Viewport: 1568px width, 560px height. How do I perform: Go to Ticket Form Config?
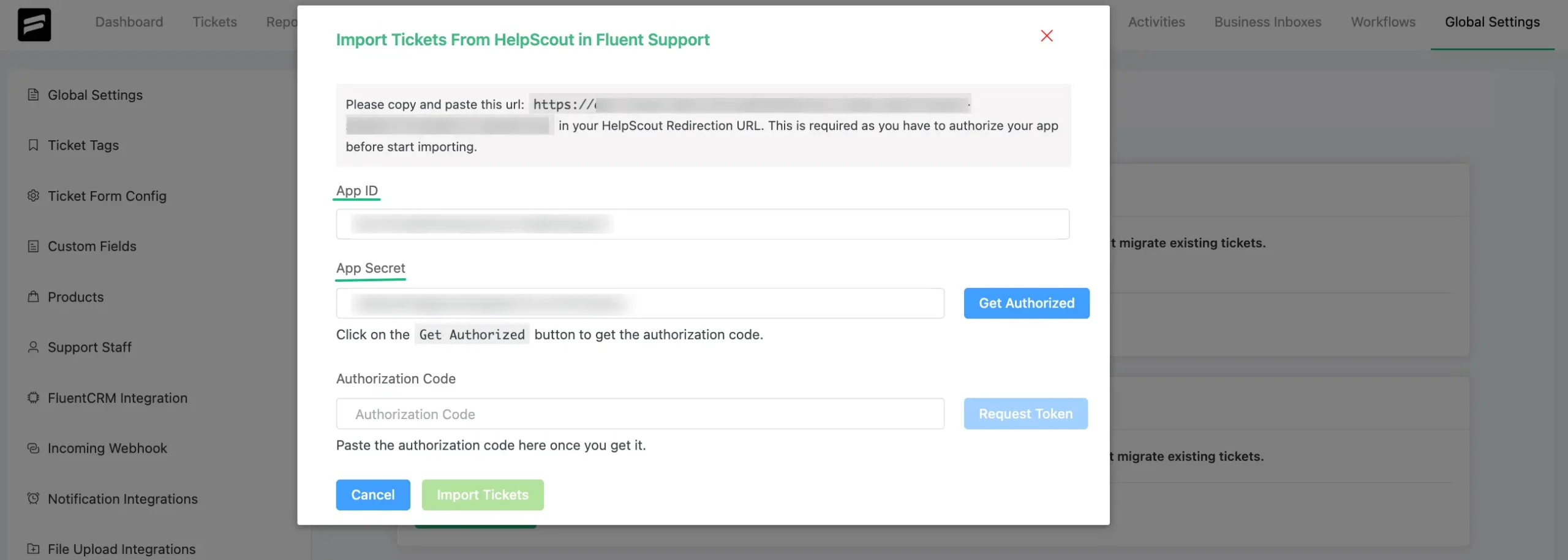pyautogui.click(x=107, y=196)
